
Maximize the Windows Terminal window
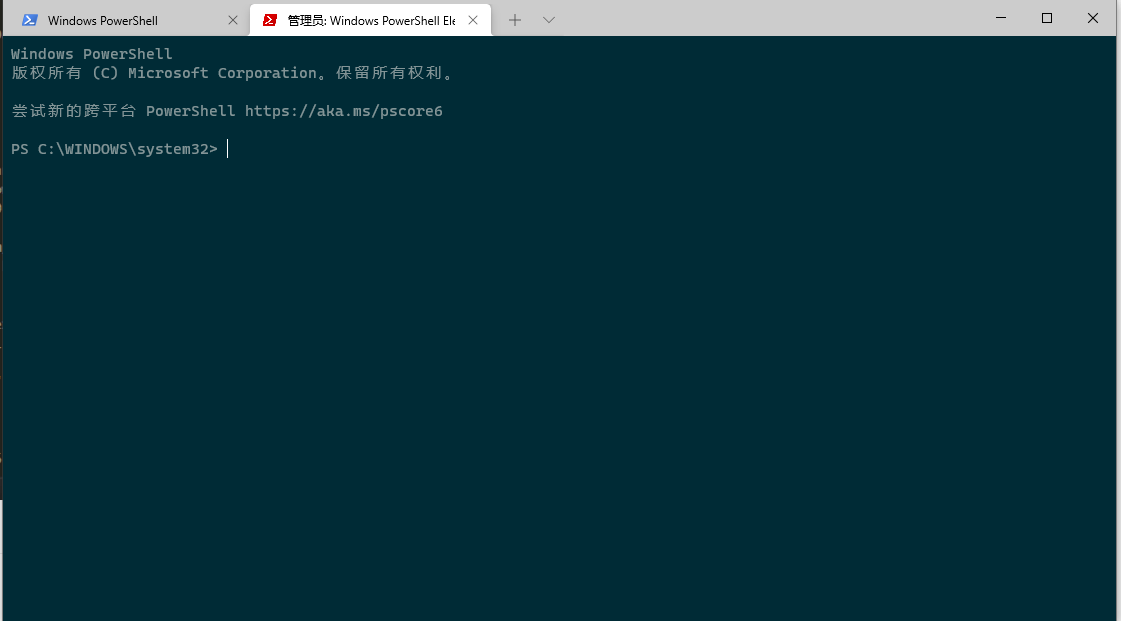[1047, 18]
